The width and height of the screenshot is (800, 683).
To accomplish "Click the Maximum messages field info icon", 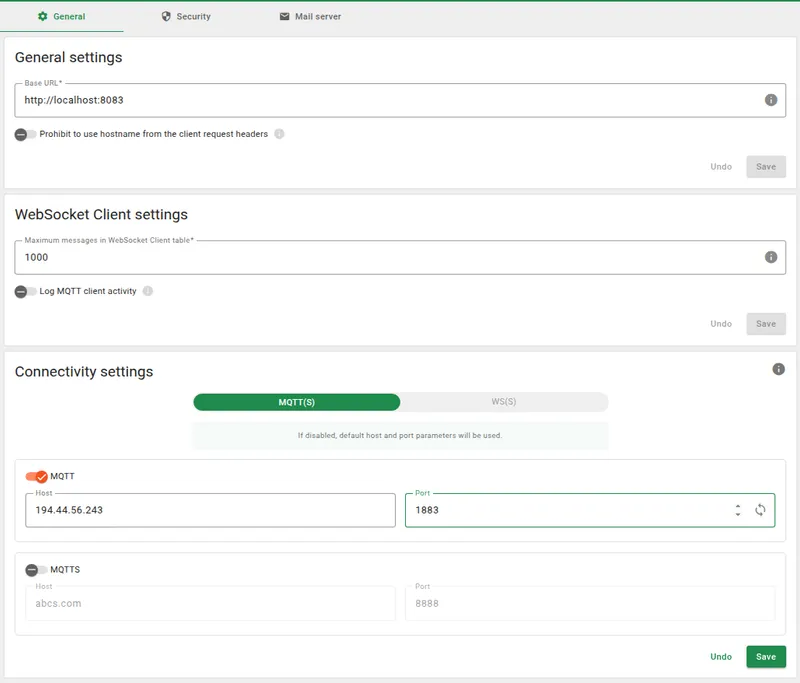I will pyautogui.click(x=770, y=257).
